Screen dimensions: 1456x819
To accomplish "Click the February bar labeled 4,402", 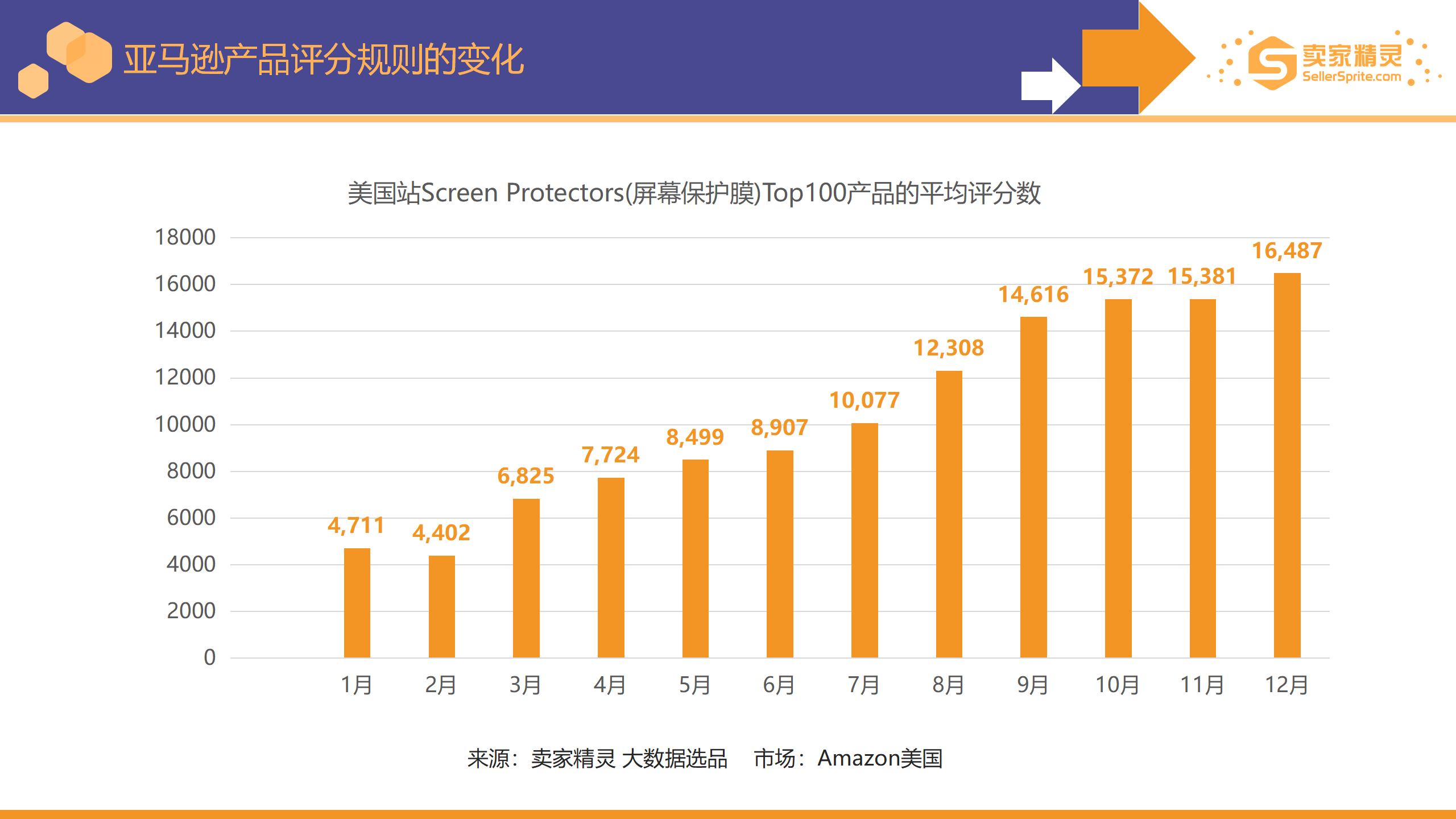I will point(442,607).
